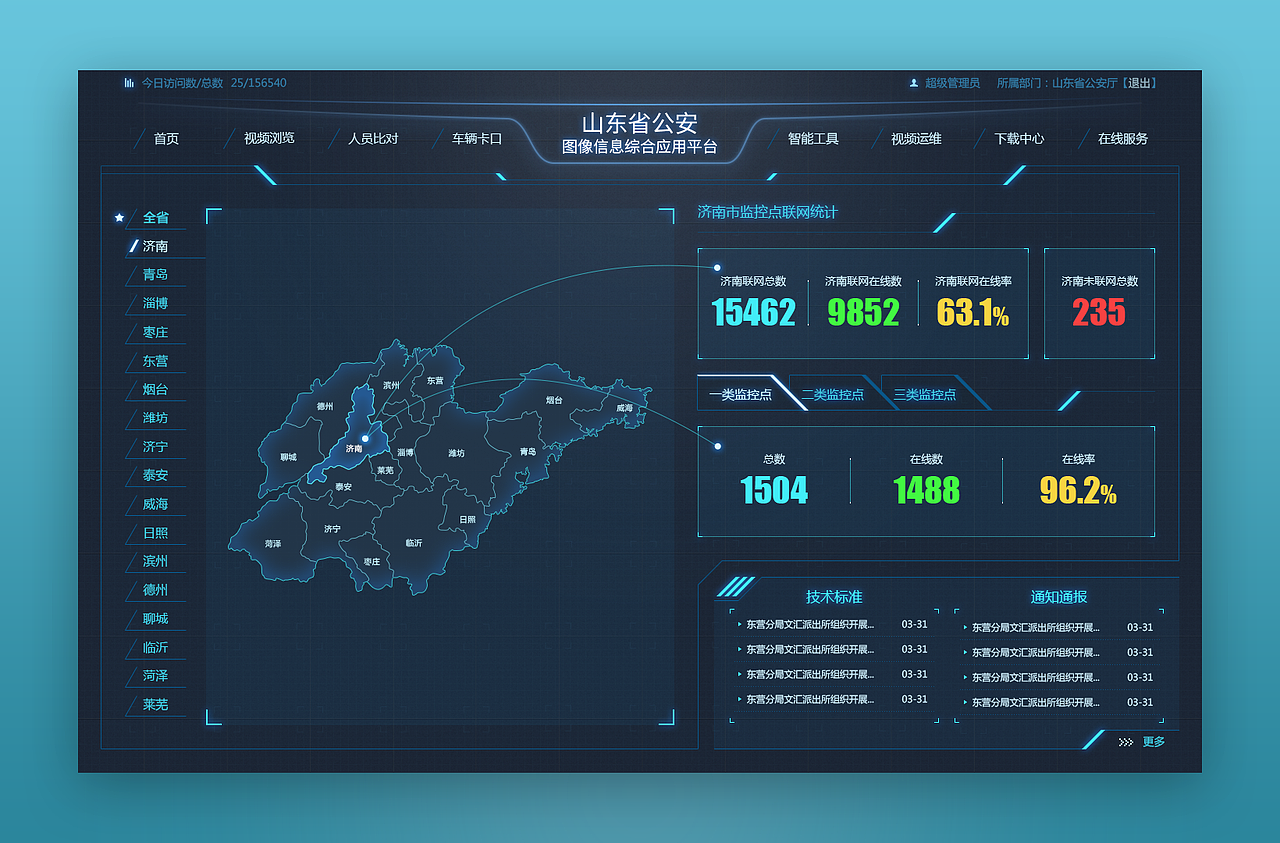Click the 东营 region on the map

coord(434,381)
